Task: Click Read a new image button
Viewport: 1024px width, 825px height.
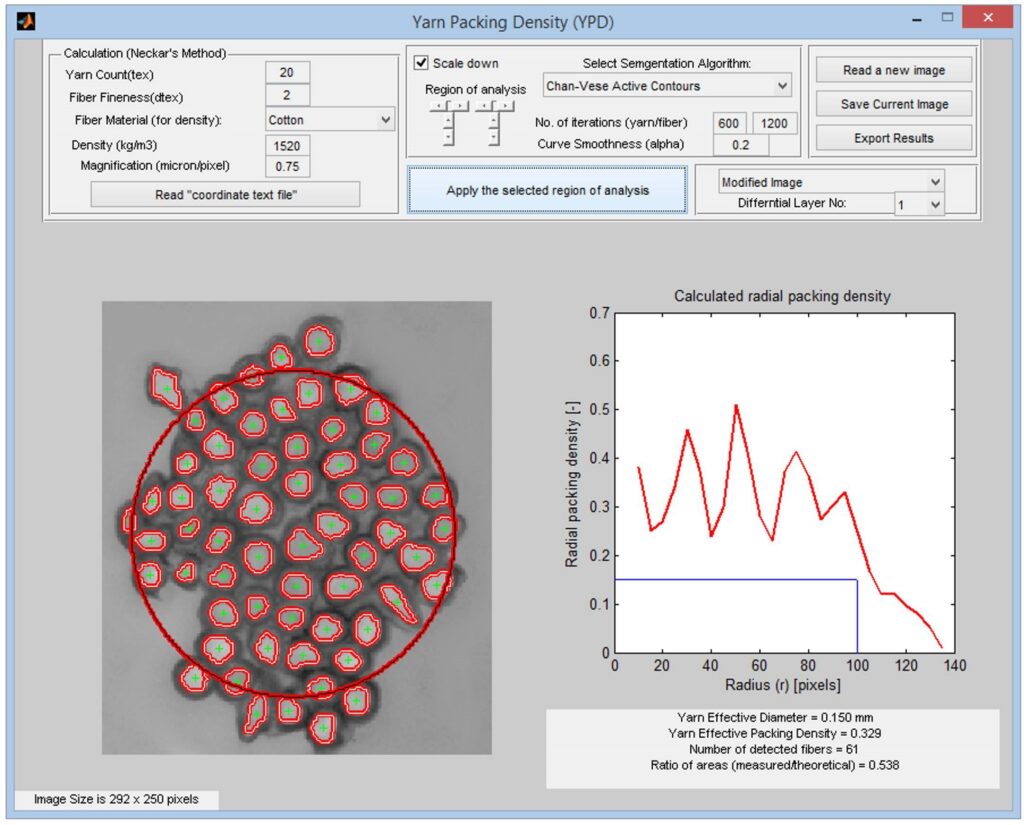Action: point(893,70)
